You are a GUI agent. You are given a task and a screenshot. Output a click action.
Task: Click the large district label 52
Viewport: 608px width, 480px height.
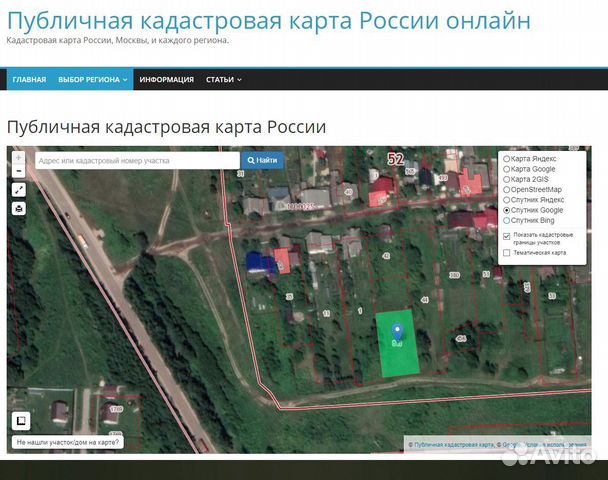click(x=396, y=159)
